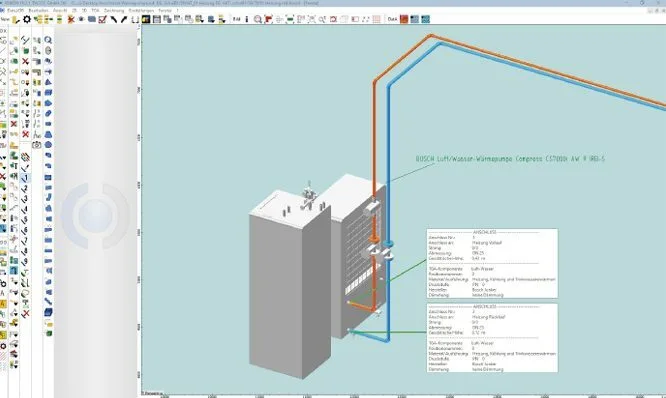Activate view preset number 3 in left palette
666x398 pixels.
[x=25, y=199]
